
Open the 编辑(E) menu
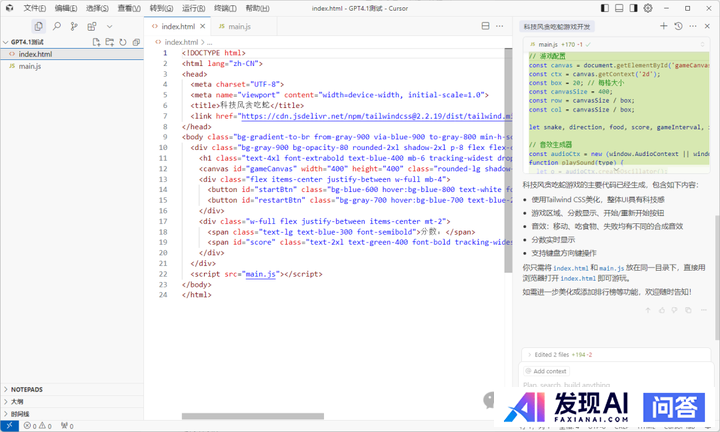66,8
